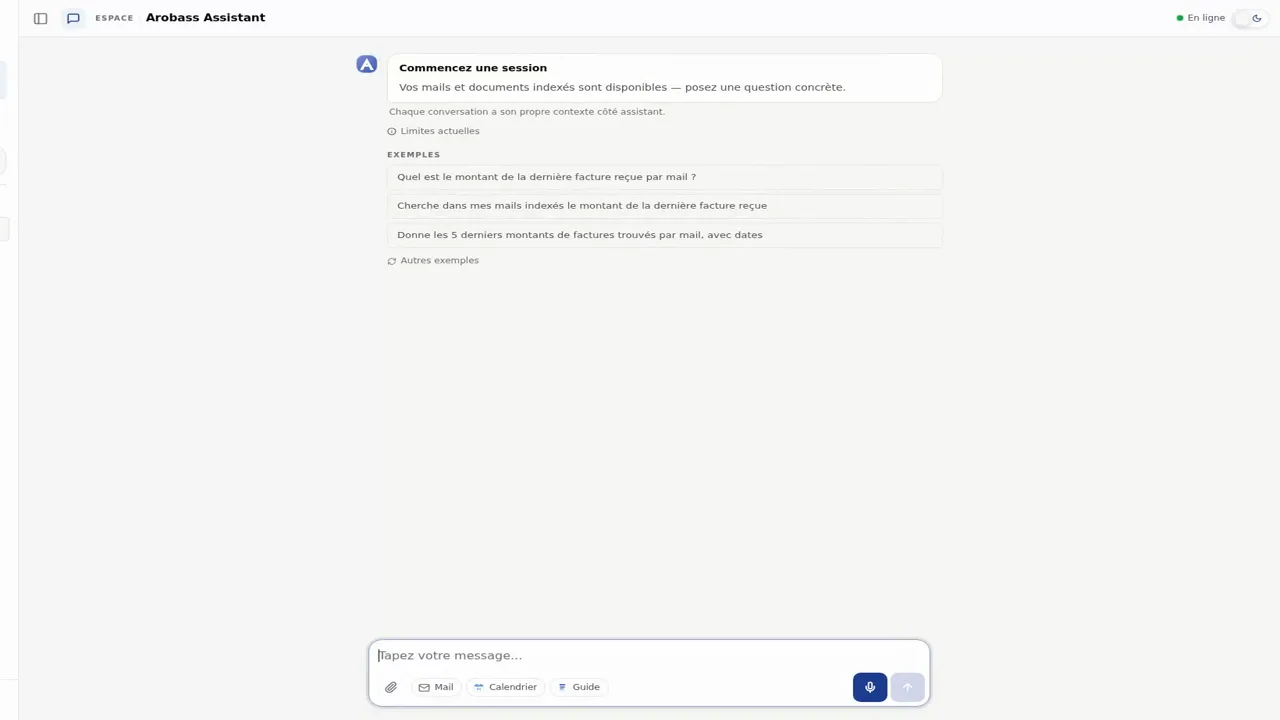Load Autres exemples suggestions
This screenshot has height=720, width=1280.
point(433,261)
